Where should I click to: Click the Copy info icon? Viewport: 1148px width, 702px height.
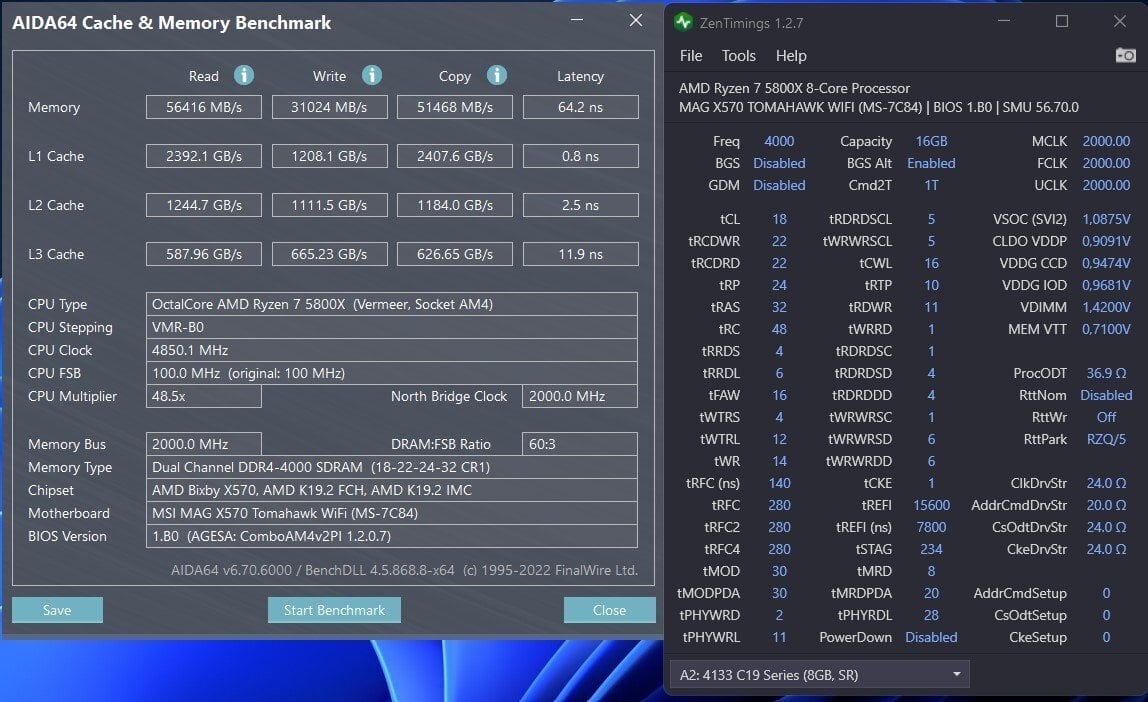pos(496,75)
